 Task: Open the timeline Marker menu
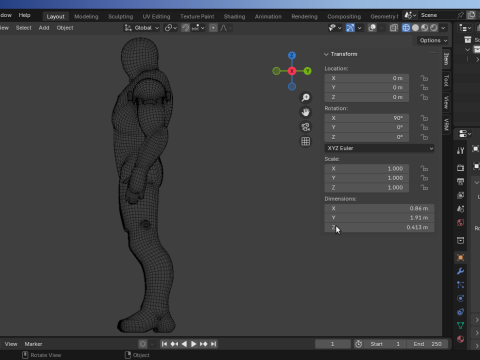[x=33, y=344]
